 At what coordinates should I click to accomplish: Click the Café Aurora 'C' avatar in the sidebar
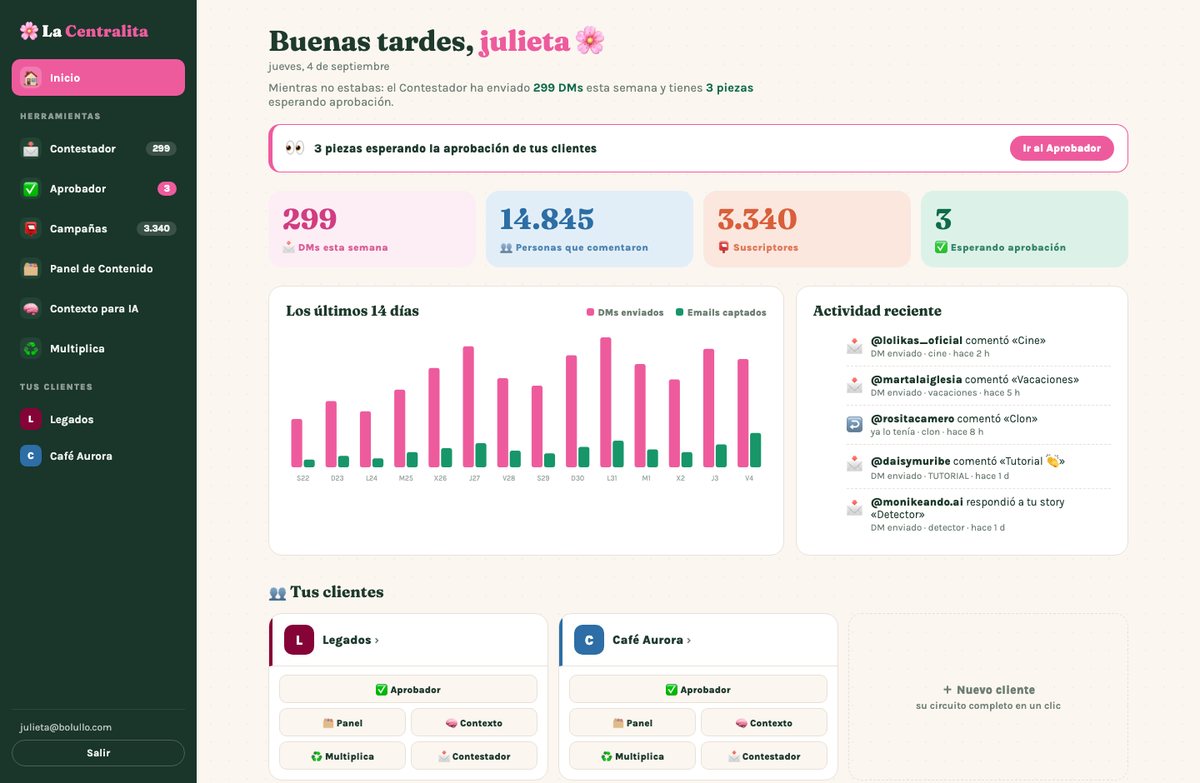pyautogui.click(x=31, y=456)
